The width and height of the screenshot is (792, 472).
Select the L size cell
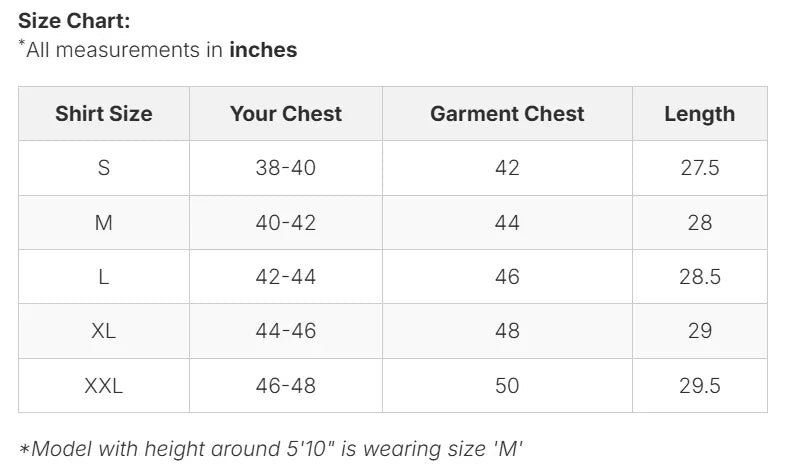(104, 277)
